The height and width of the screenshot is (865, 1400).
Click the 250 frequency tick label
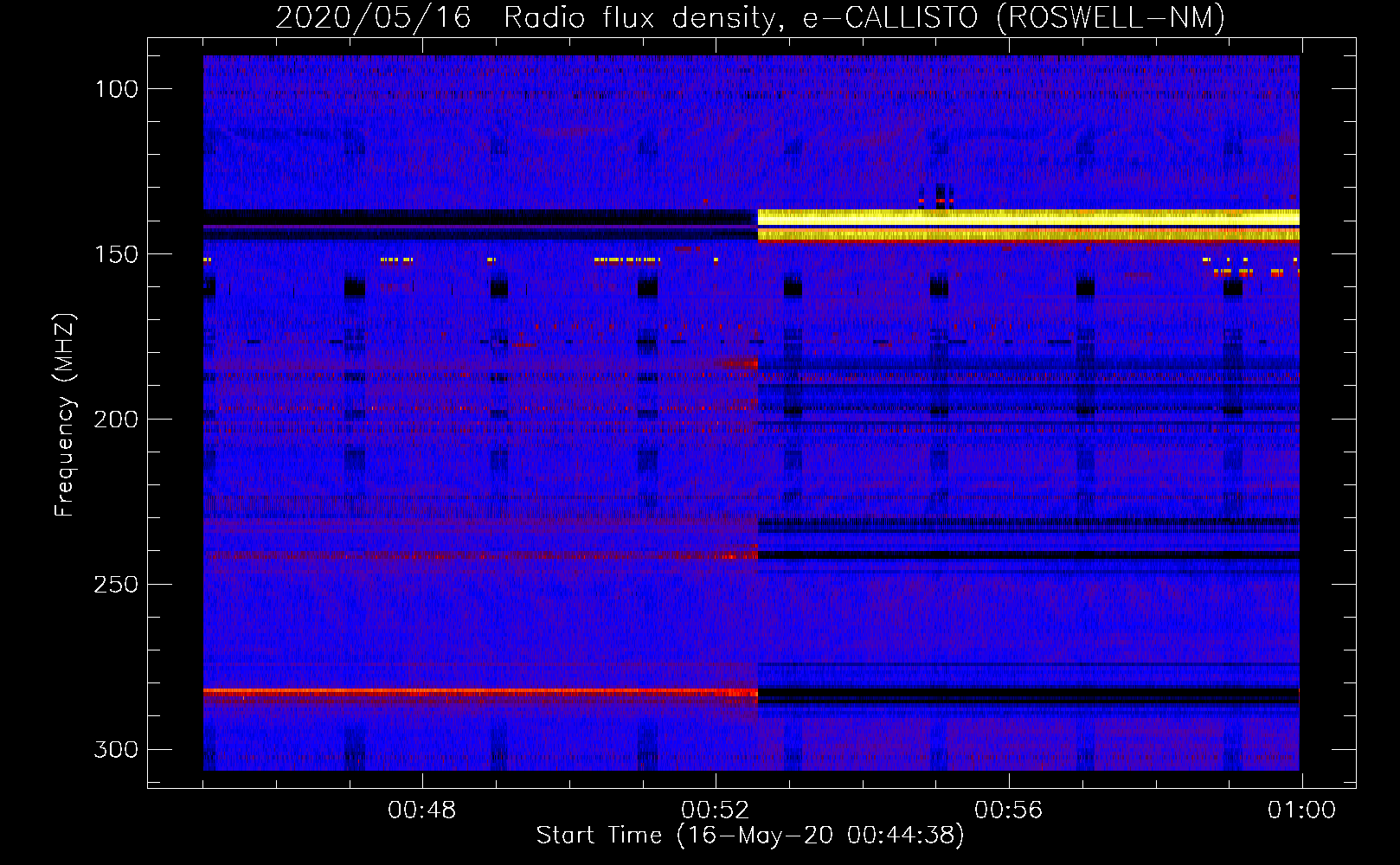[x=116, y=585]
